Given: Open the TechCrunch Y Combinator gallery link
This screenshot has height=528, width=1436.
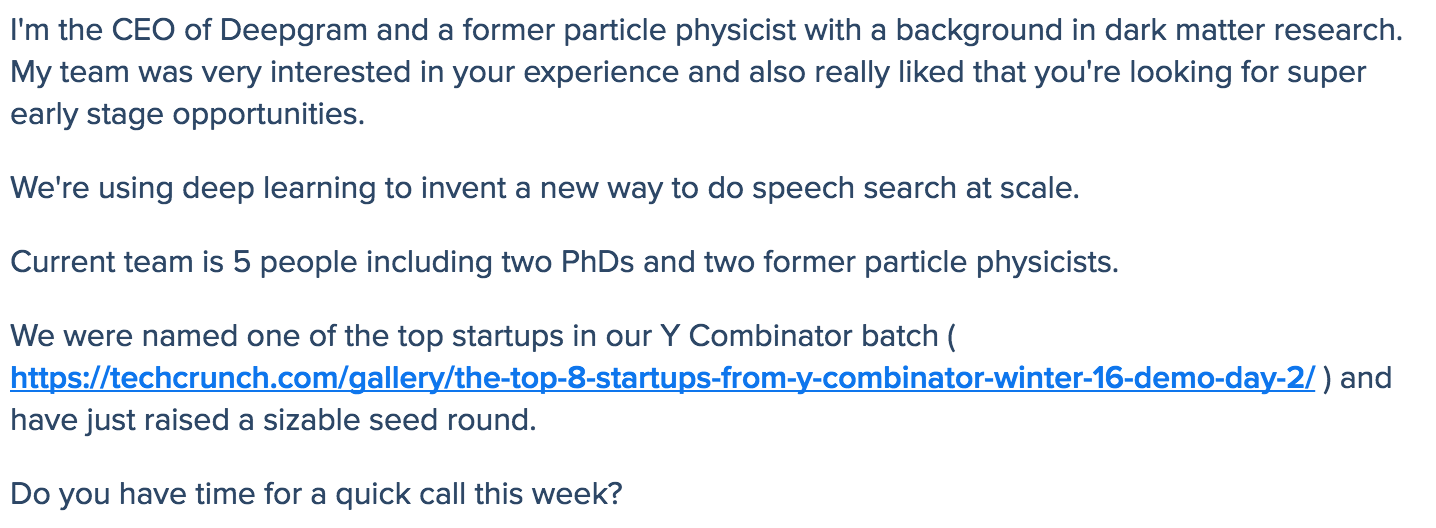Looking at the screenshot, I should pos(662,378).
